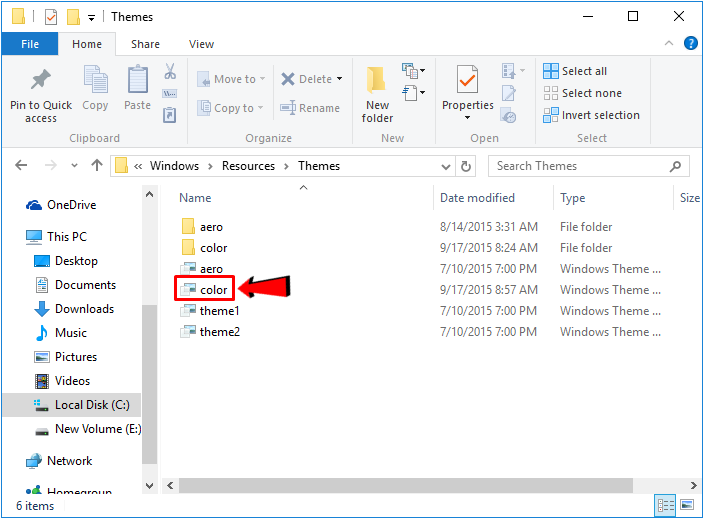Open Music in navigation pane
703x518 pixels.
click(61, 333)
